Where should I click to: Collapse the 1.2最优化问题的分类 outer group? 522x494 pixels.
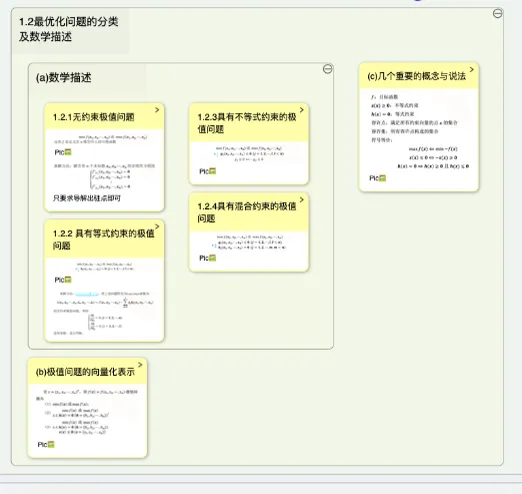pos(497,13)
